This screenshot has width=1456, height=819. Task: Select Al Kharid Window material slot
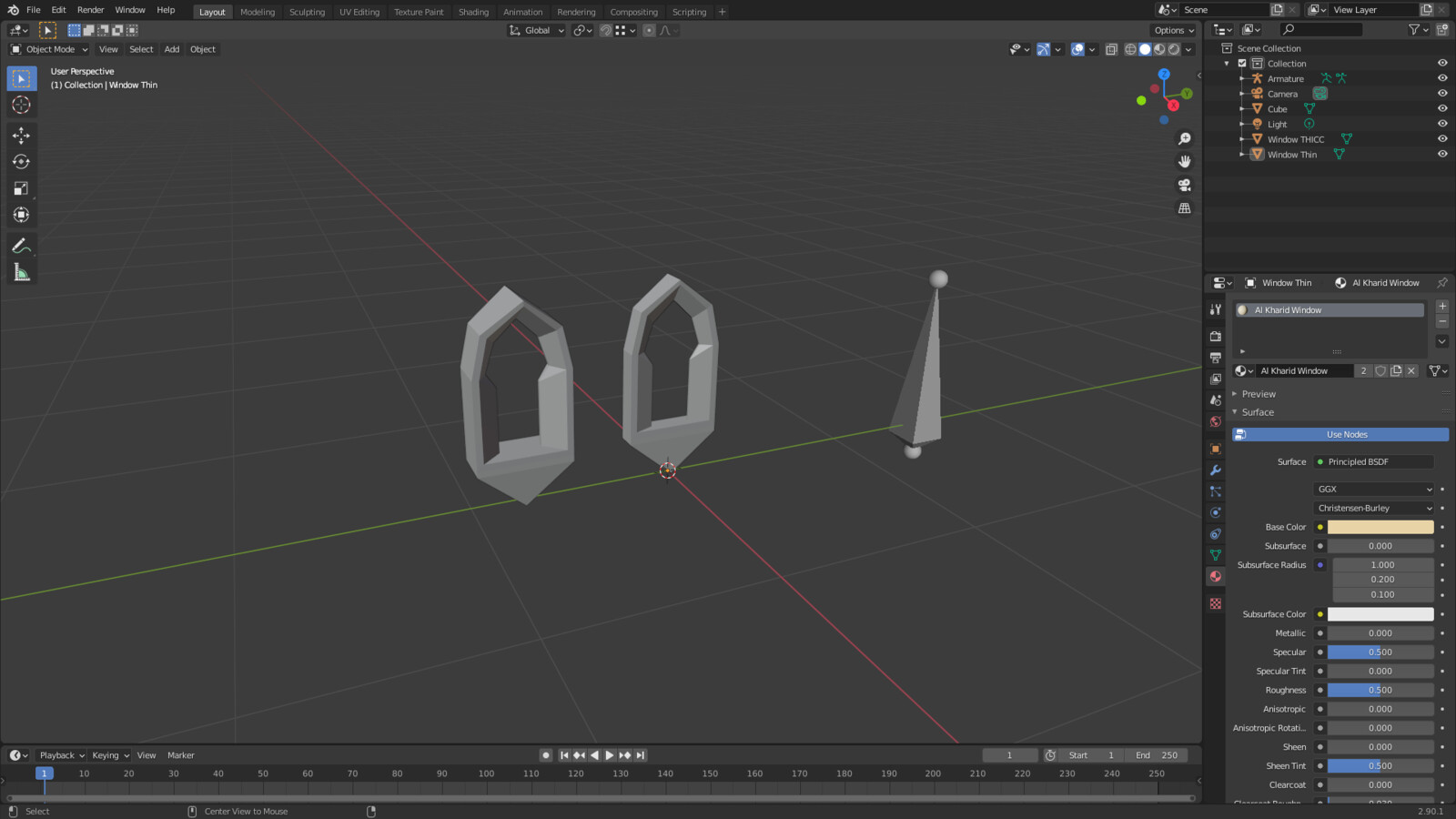1330,310
